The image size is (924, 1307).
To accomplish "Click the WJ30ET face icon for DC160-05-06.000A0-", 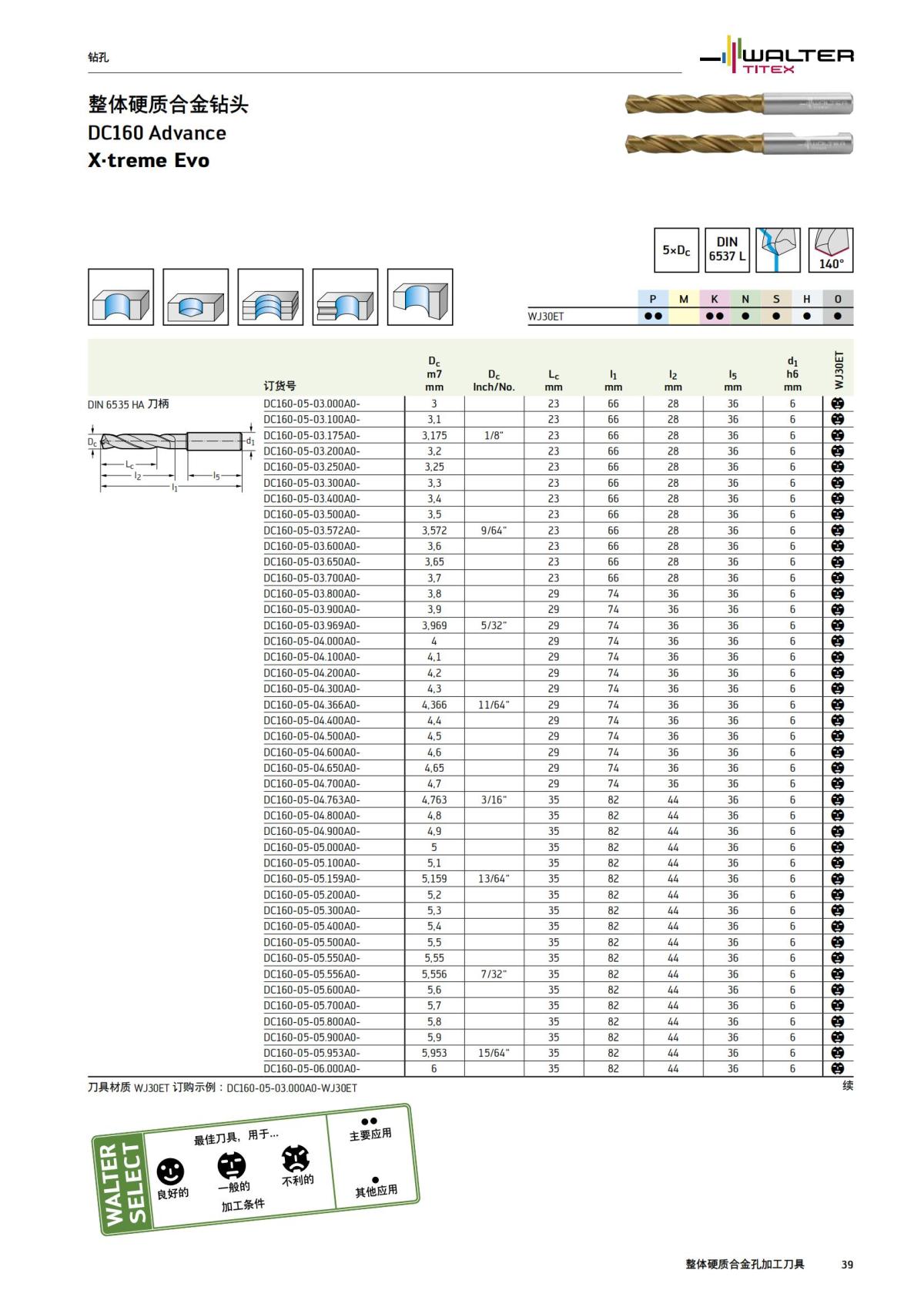I will [838, 1068].
